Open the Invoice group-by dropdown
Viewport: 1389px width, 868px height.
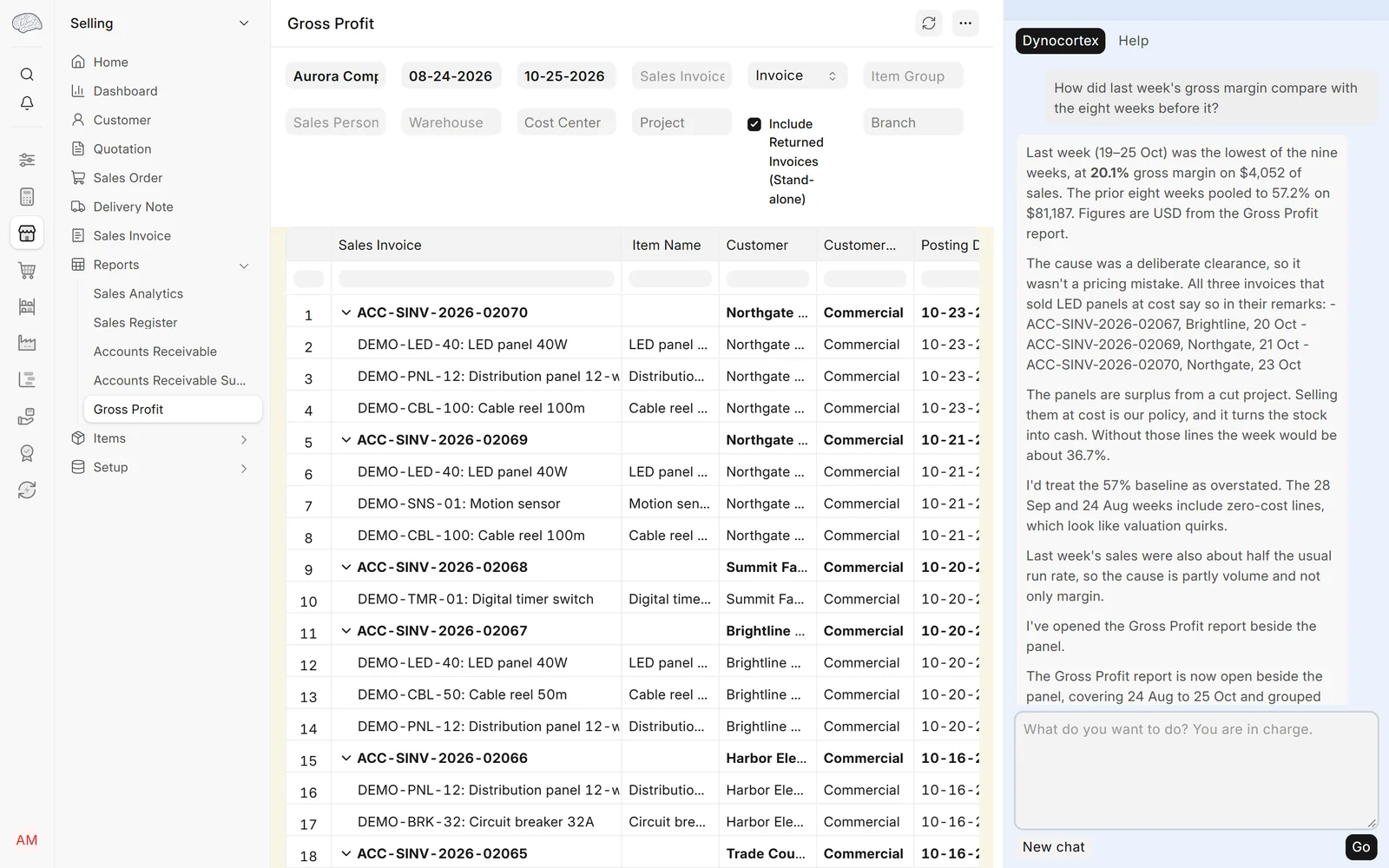797,76
